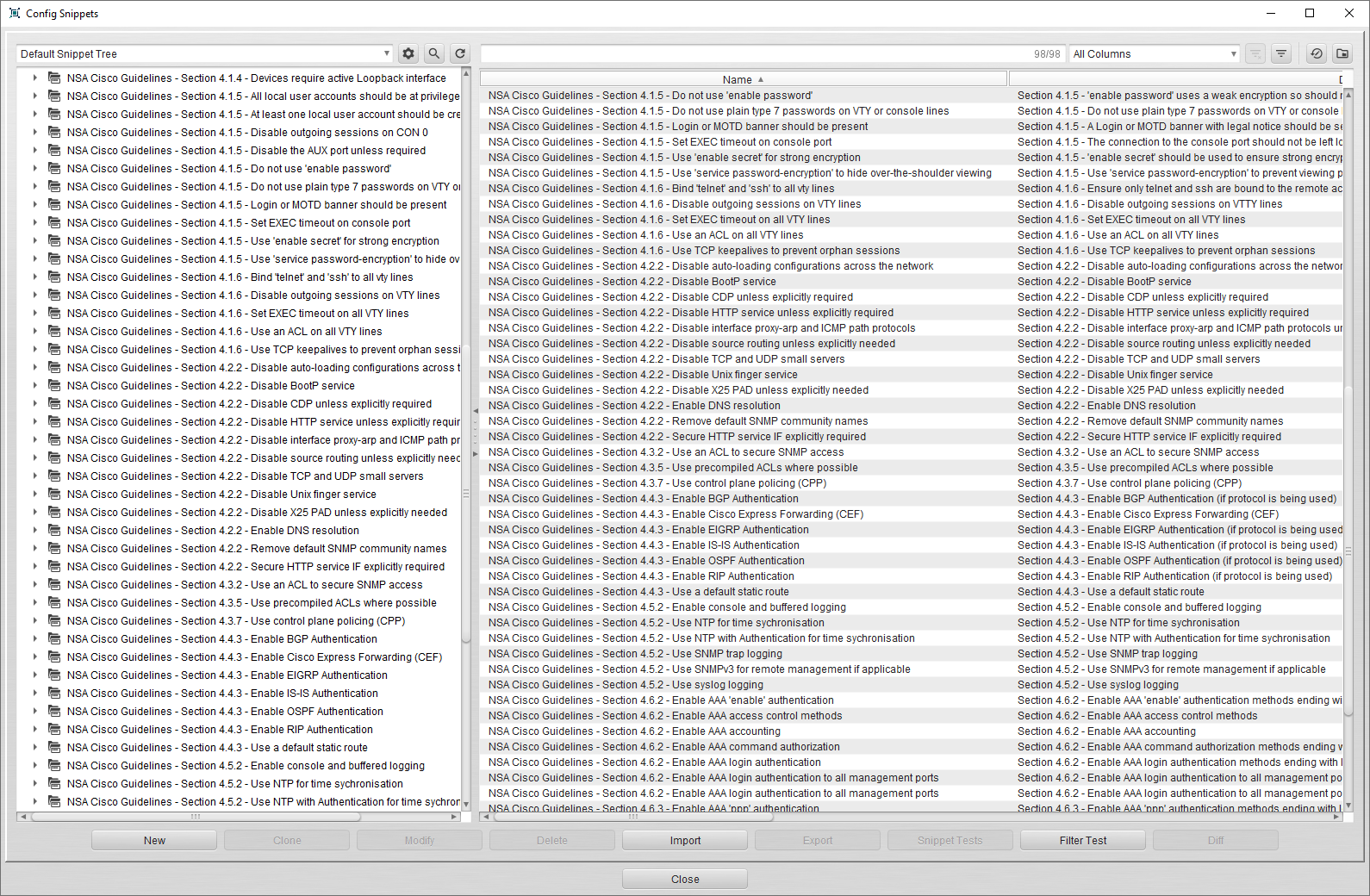
Task: Expand tree node 'Disable CDP unless explicitly required'
Action: (x=34, y=403)
